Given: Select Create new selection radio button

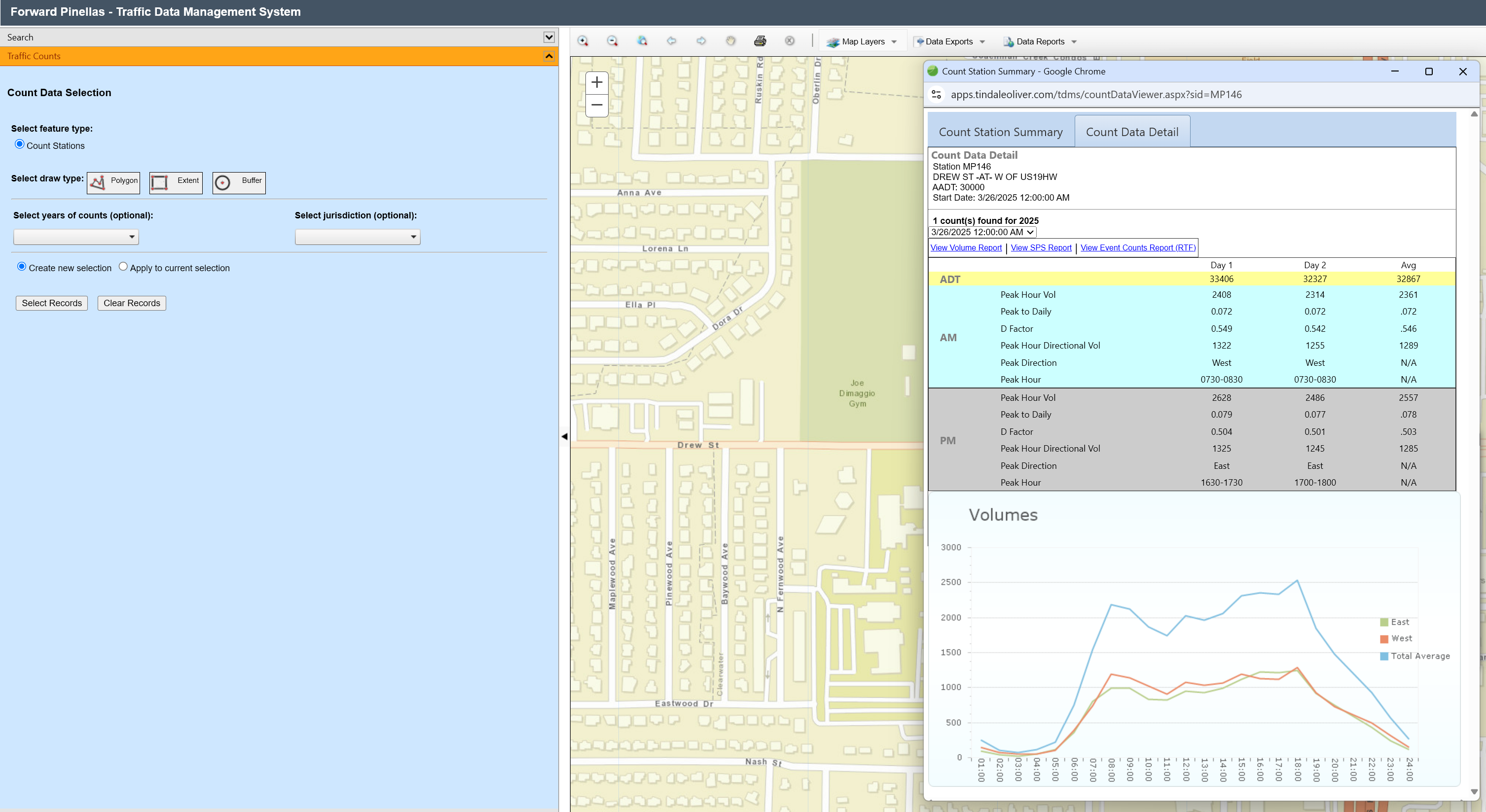Looking at the screenshot, I should pyautogui.click(x=22, y=266).
